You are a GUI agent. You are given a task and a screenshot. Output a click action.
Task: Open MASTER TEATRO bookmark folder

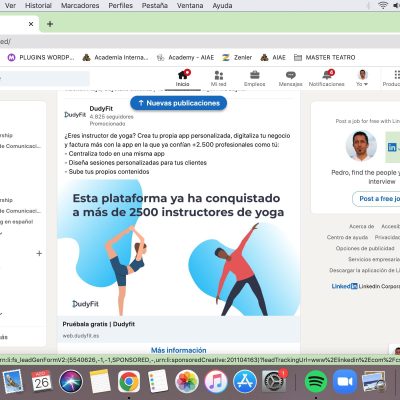click(x=324, y=57)
